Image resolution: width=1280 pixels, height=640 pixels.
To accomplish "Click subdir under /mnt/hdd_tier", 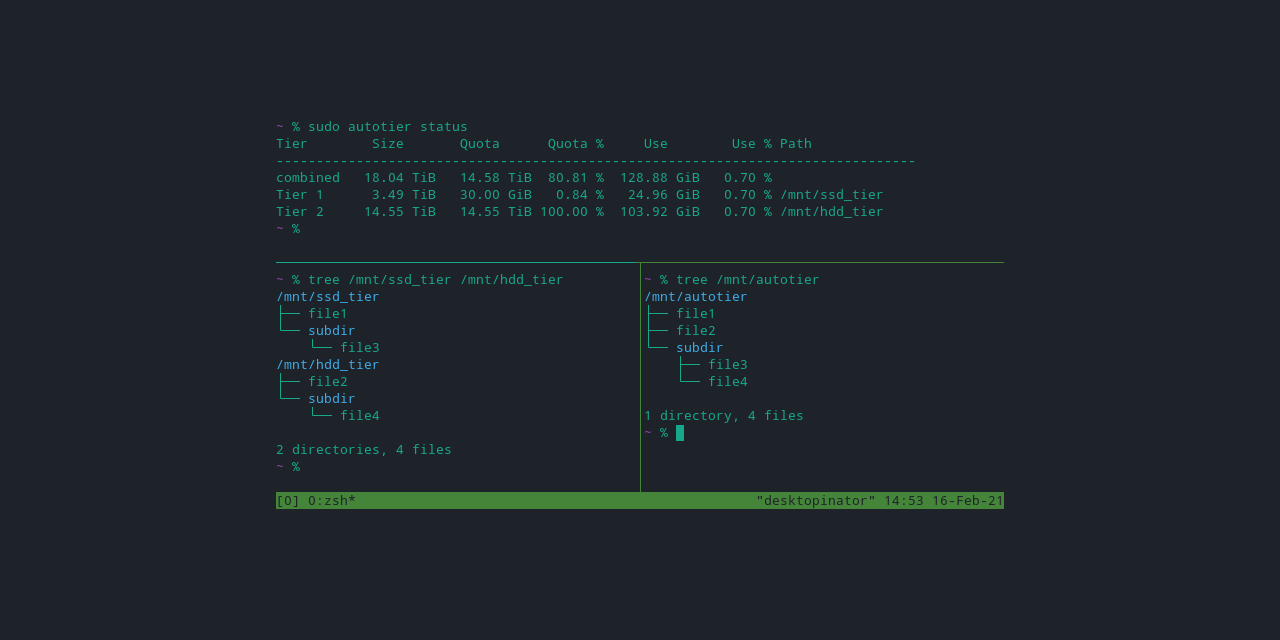I will (x=332, y=398).
